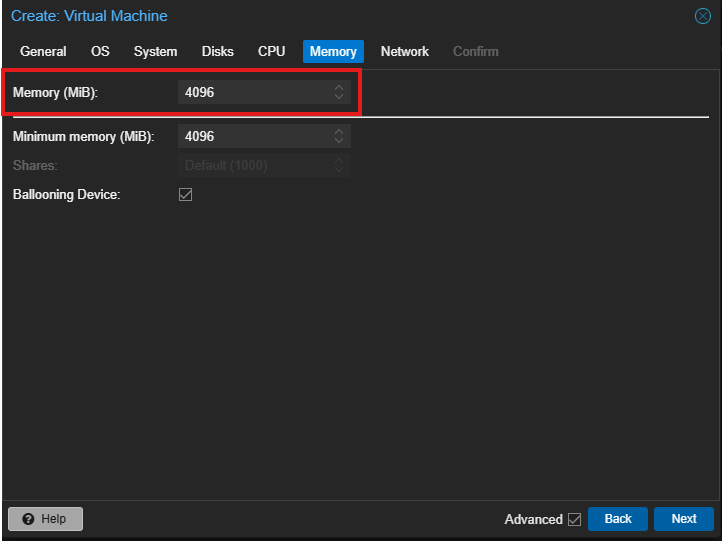Click the Advanced label text
Screen dimensions: 722x541
(x=533, y=519)
